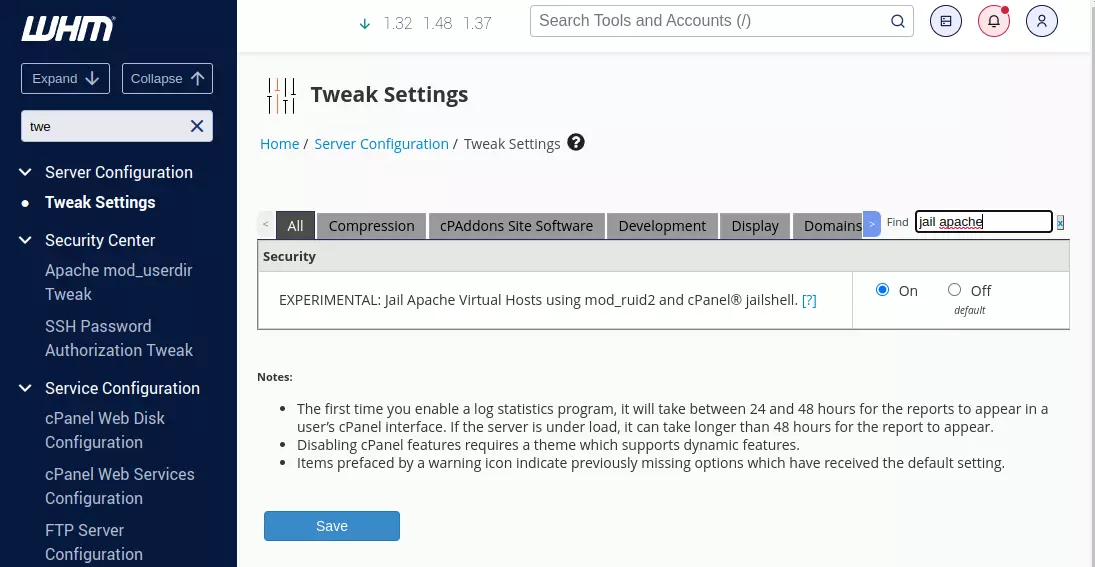Clear the sidebar search with X icon
The height and width of the screenshot is (567, 1095).
[x=197, y=126]
